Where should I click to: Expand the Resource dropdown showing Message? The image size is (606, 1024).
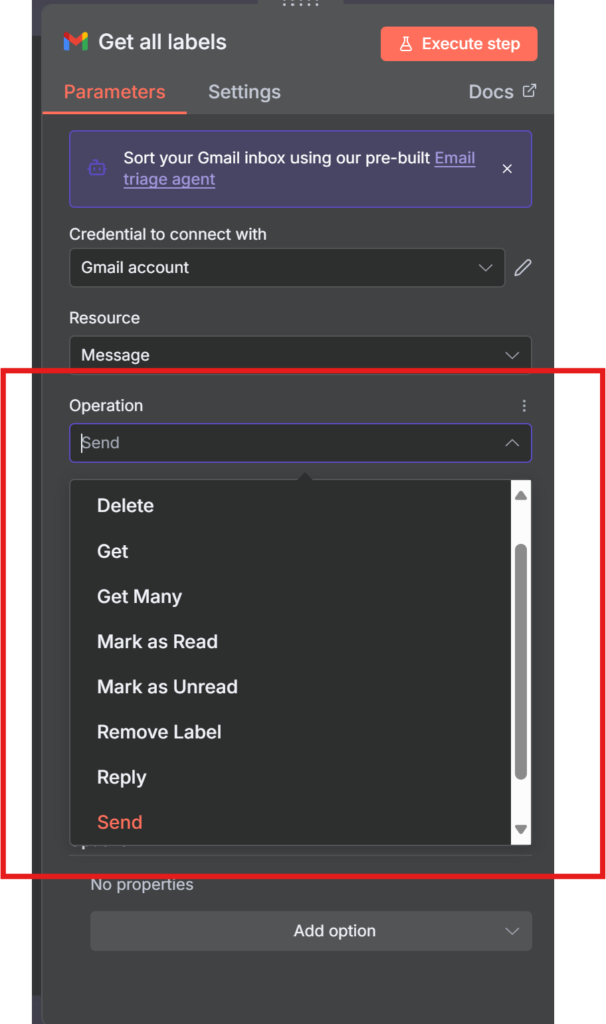300,355
